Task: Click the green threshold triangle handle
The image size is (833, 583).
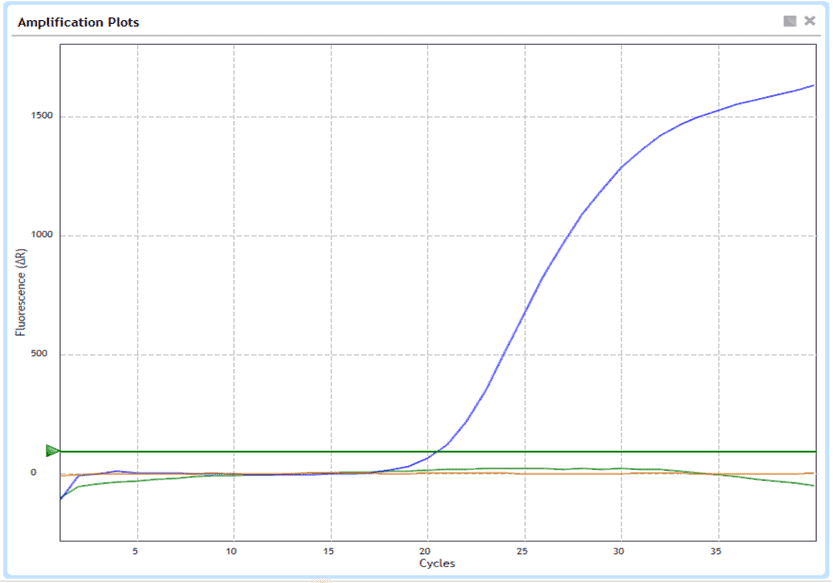Action: click(52, 451)
